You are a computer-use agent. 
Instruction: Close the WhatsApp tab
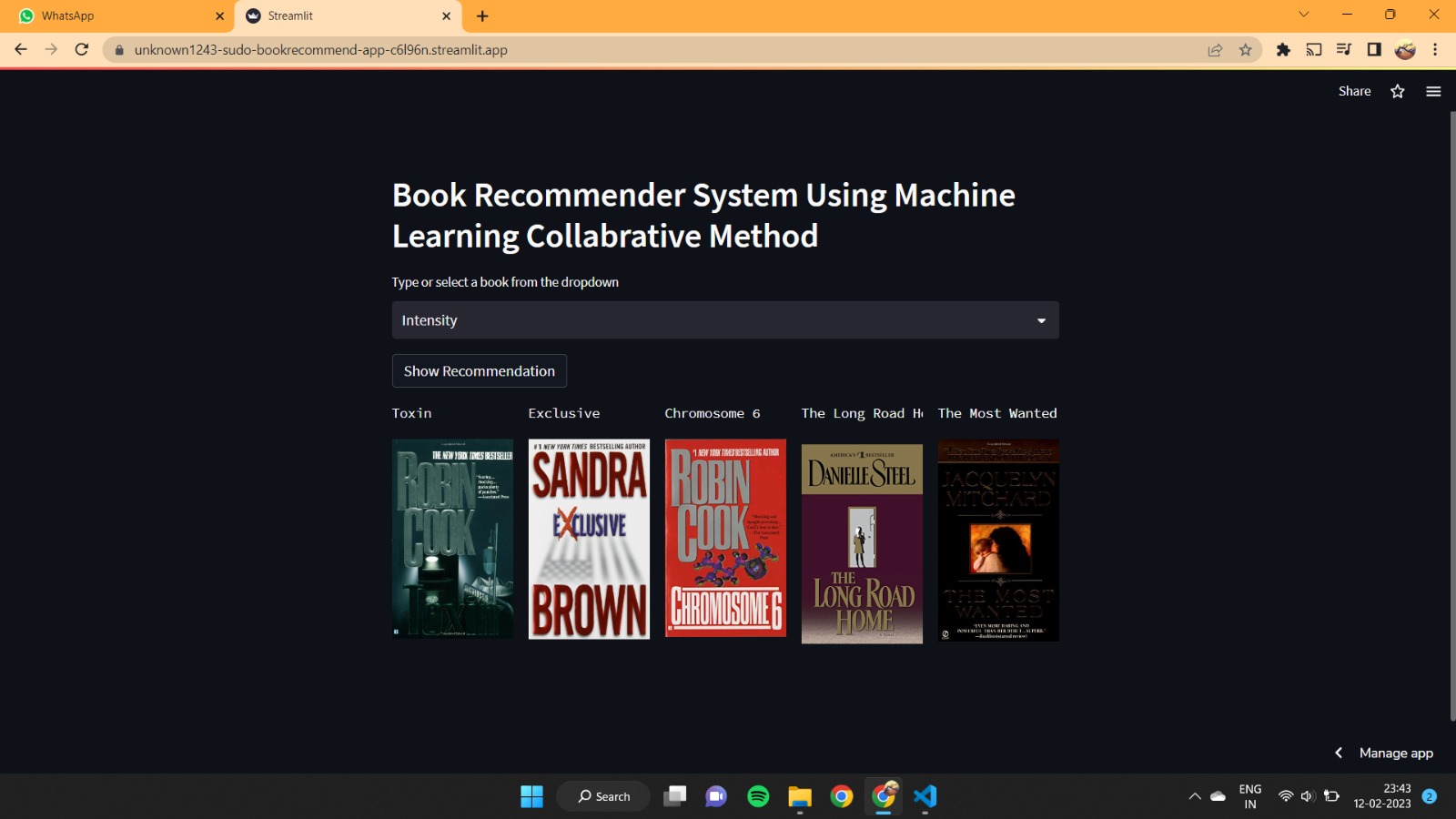click(219, 15)
